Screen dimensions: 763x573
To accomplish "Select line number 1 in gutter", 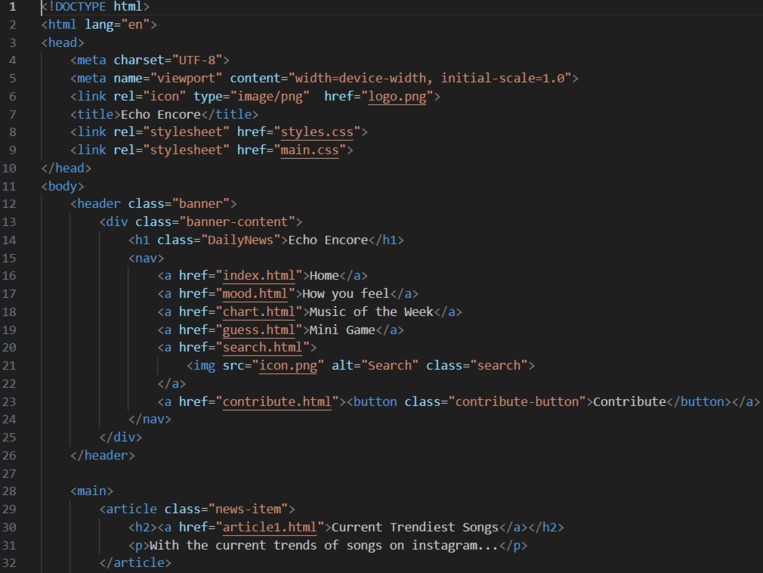I will (12, 7).
